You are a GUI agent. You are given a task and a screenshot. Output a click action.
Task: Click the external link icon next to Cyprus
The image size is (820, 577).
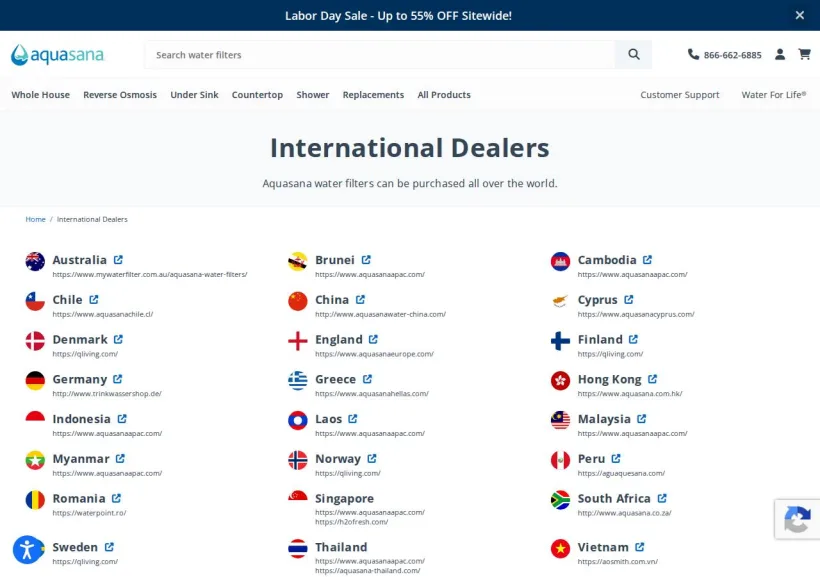(x=629, y=299)
